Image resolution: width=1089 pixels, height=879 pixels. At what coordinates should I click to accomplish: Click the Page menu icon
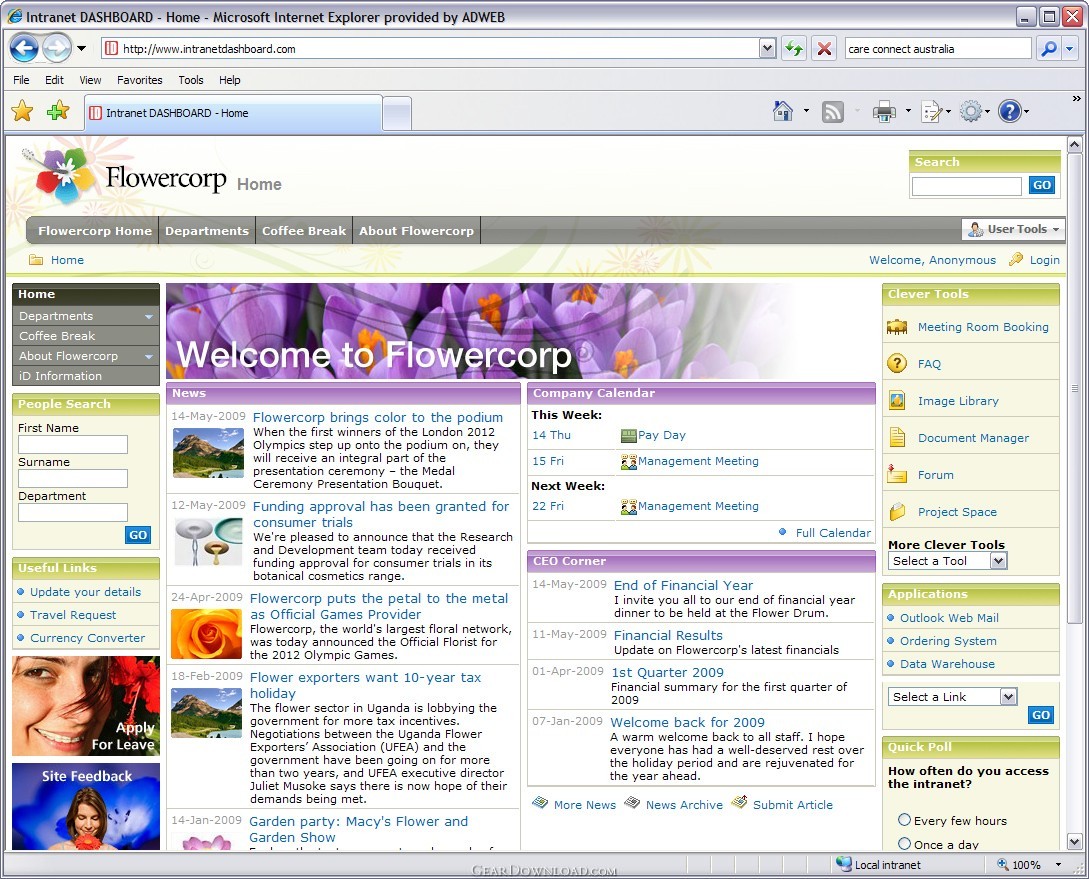pos(931,111)
